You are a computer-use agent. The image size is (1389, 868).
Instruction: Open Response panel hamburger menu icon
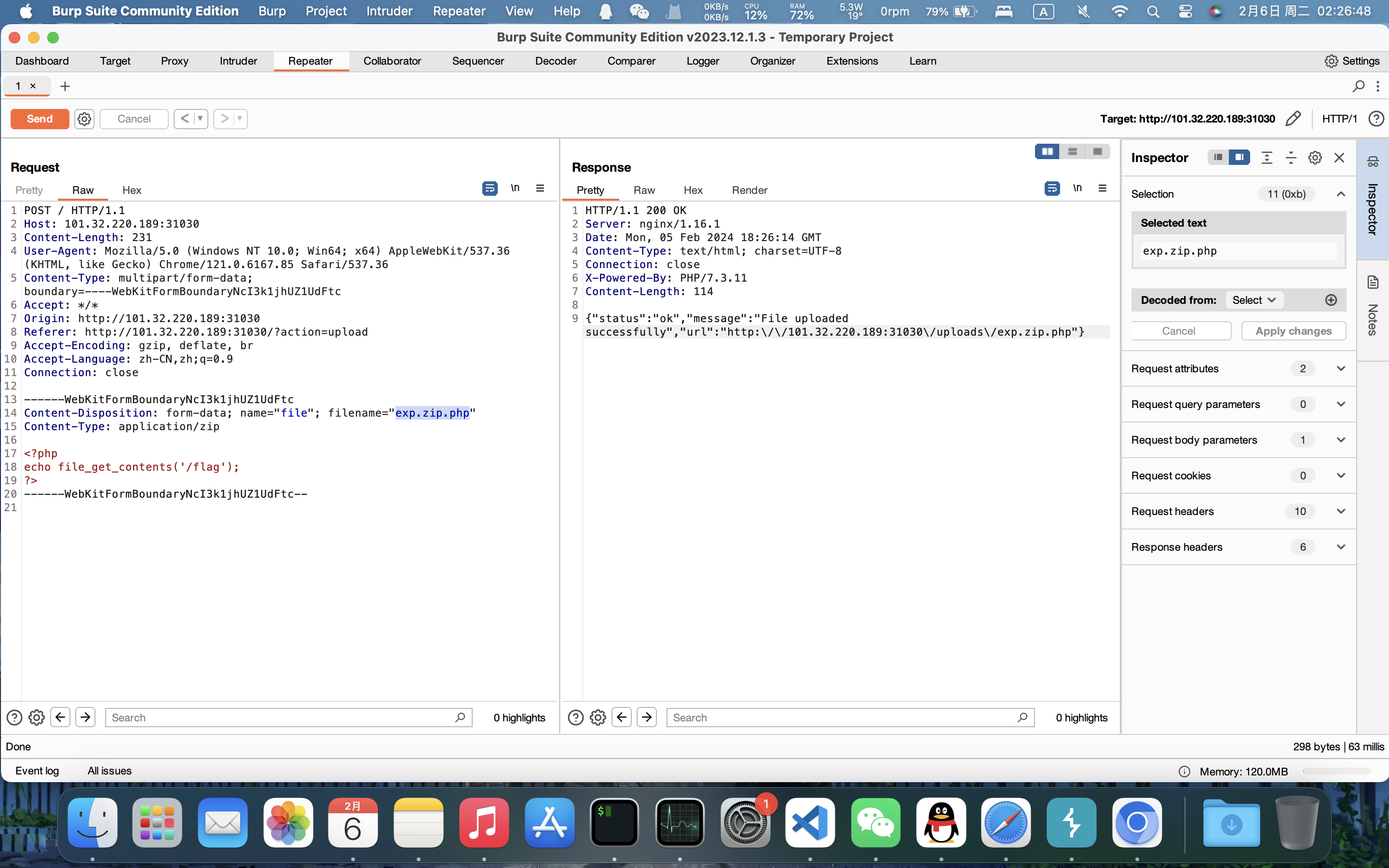pyautogui.click(x=1102, y=188)
